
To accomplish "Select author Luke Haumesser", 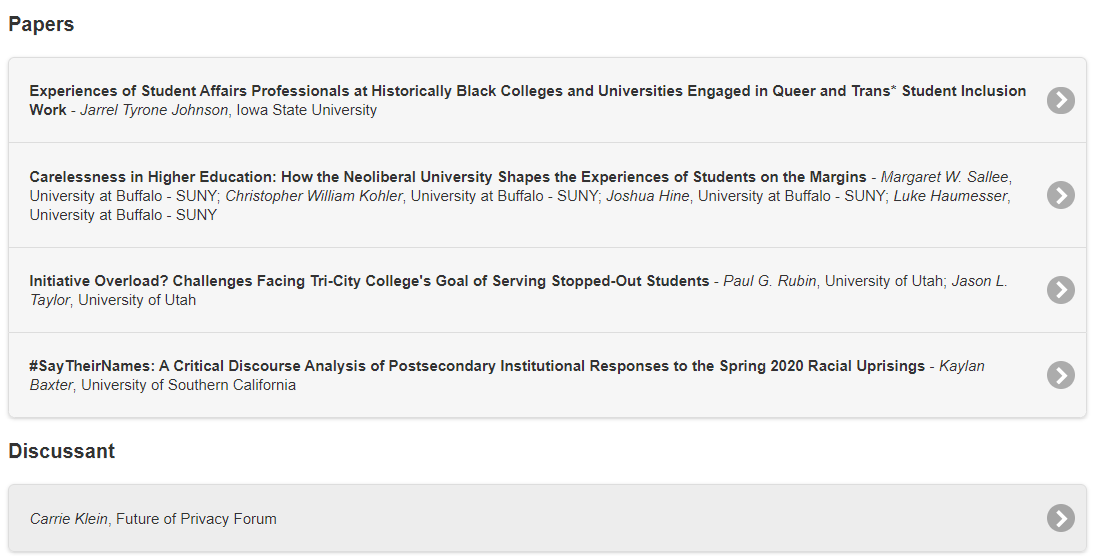I will coord(950,196).
